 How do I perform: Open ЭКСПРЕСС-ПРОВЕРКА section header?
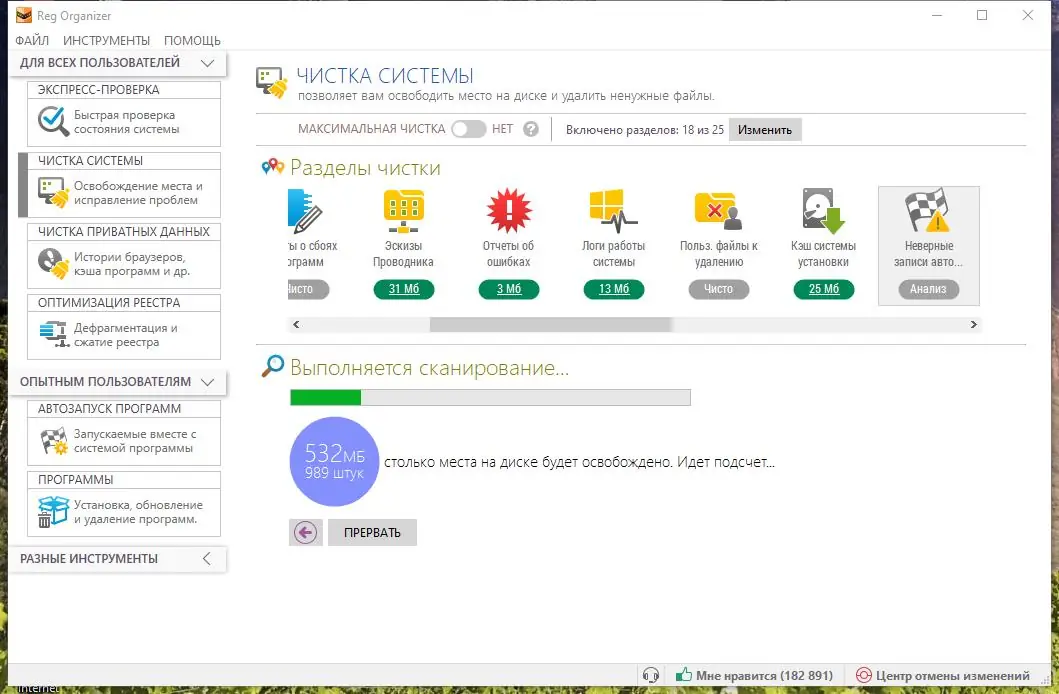click(x=124, y=90)
